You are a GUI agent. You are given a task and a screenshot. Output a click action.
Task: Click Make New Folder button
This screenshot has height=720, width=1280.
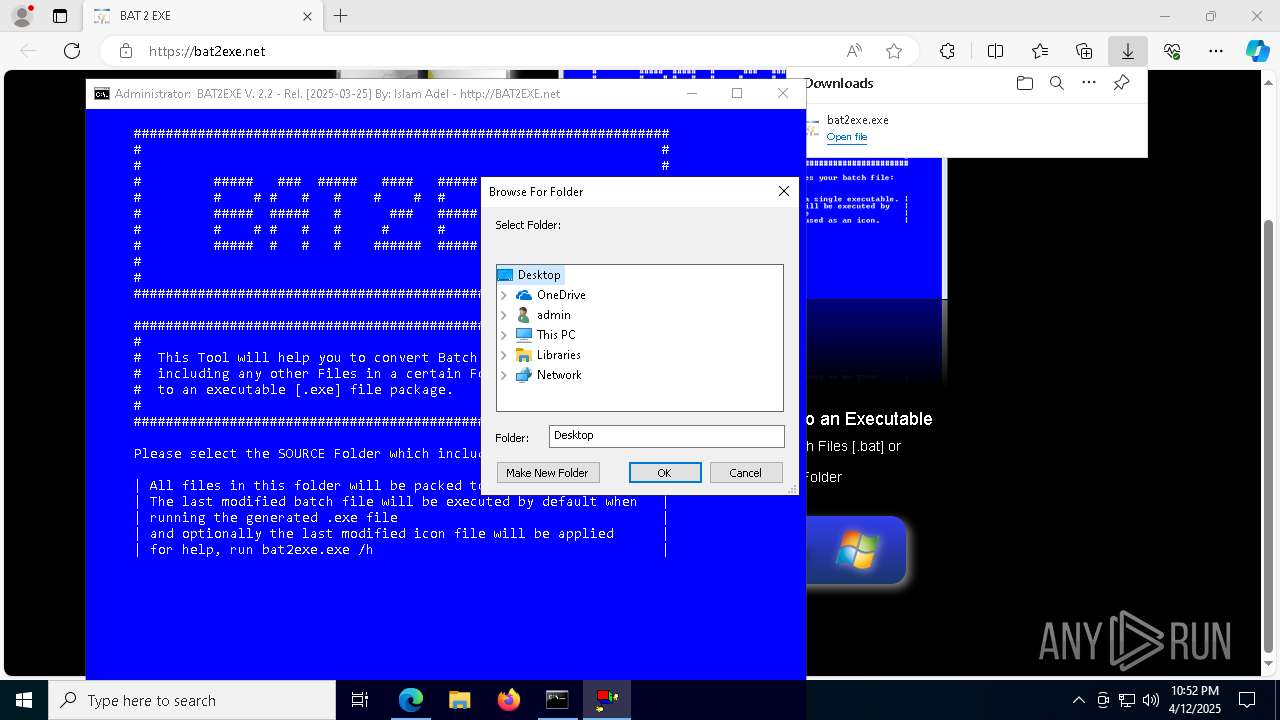(x=547, y=473)
